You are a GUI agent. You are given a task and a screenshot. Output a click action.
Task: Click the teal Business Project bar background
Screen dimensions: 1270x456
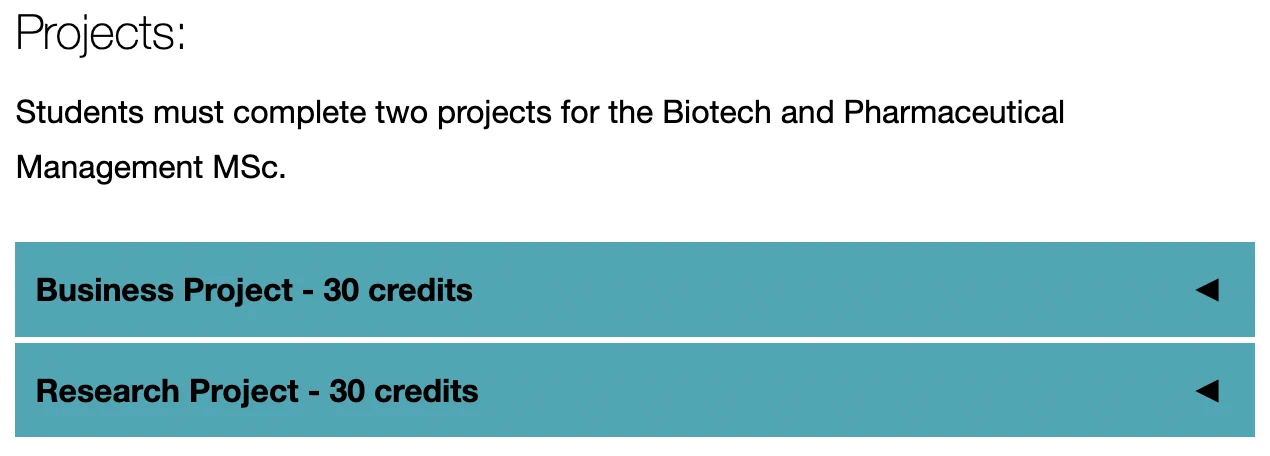pyautogui.click(x=800, y=290)
